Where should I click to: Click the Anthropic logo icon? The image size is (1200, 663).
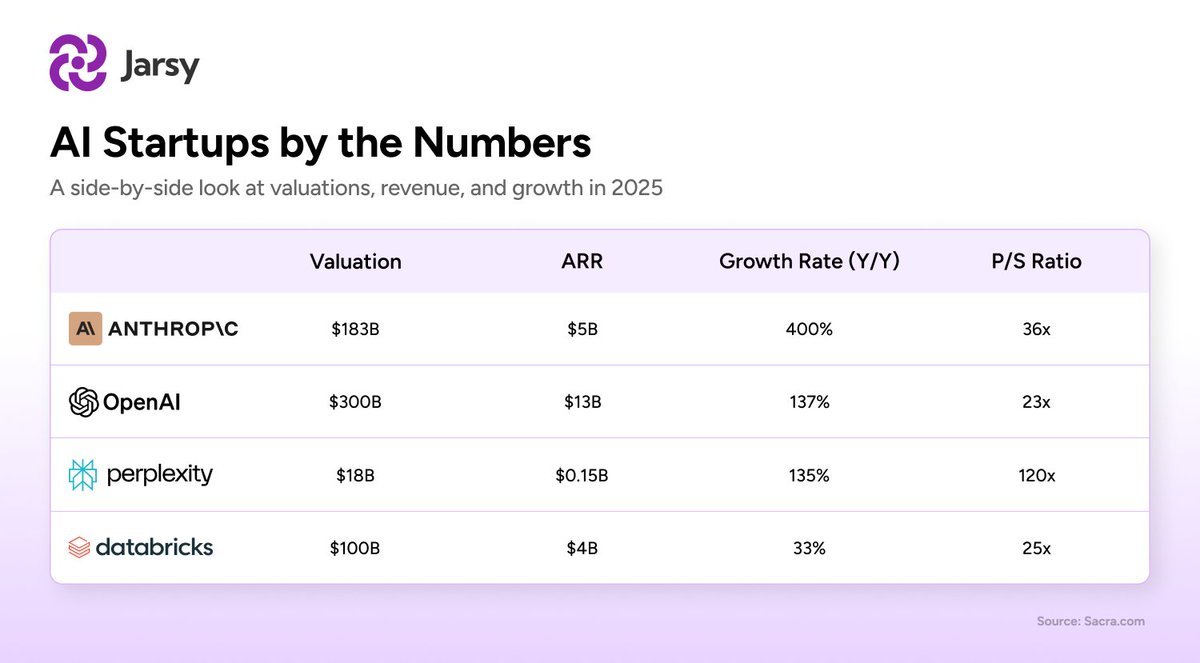(85, 329)
